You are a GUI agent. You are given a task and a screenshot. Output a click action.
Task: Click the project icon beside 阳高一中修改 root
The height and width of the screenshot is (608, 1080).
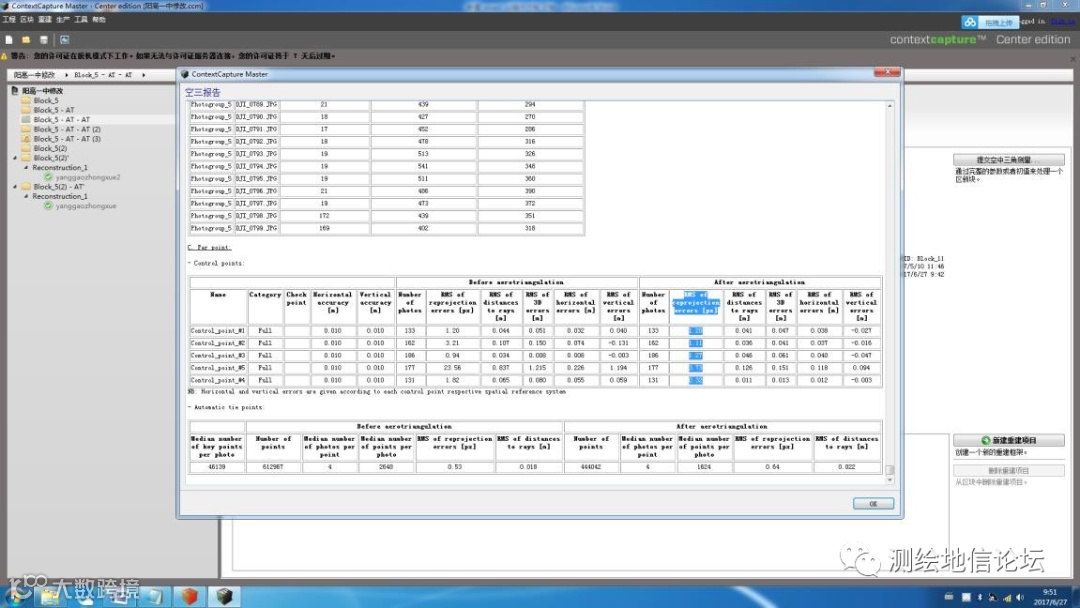[x=14, y=90]
